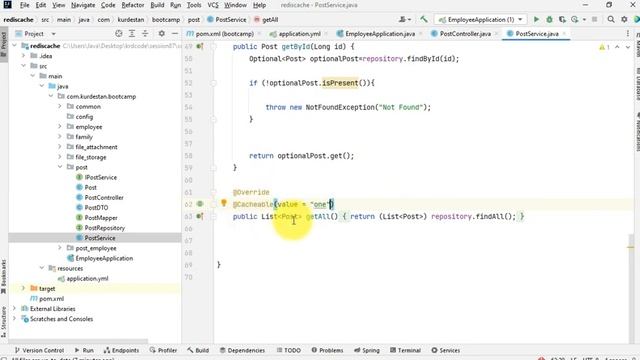Run EmployeeApplication with the green play icon
Image resolution: width=640 pixels, height=360 pixels.
point(536,19)
